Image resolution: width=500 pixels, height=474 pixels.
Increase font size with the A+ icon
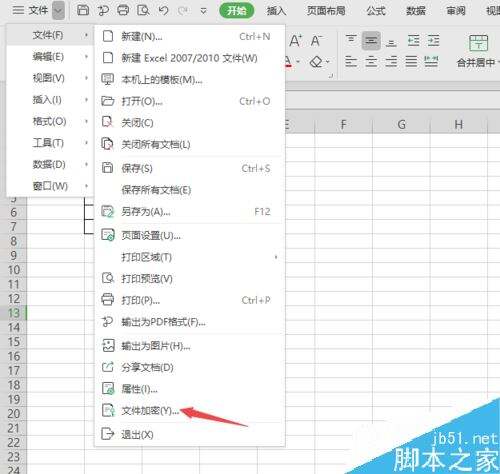[x=296, y=41]
